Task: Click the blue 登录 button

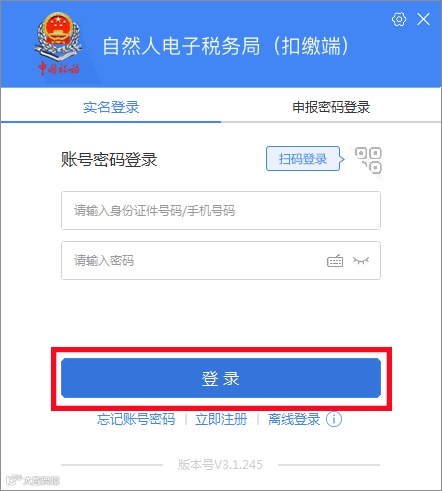Action: click(x=221, y=378)
